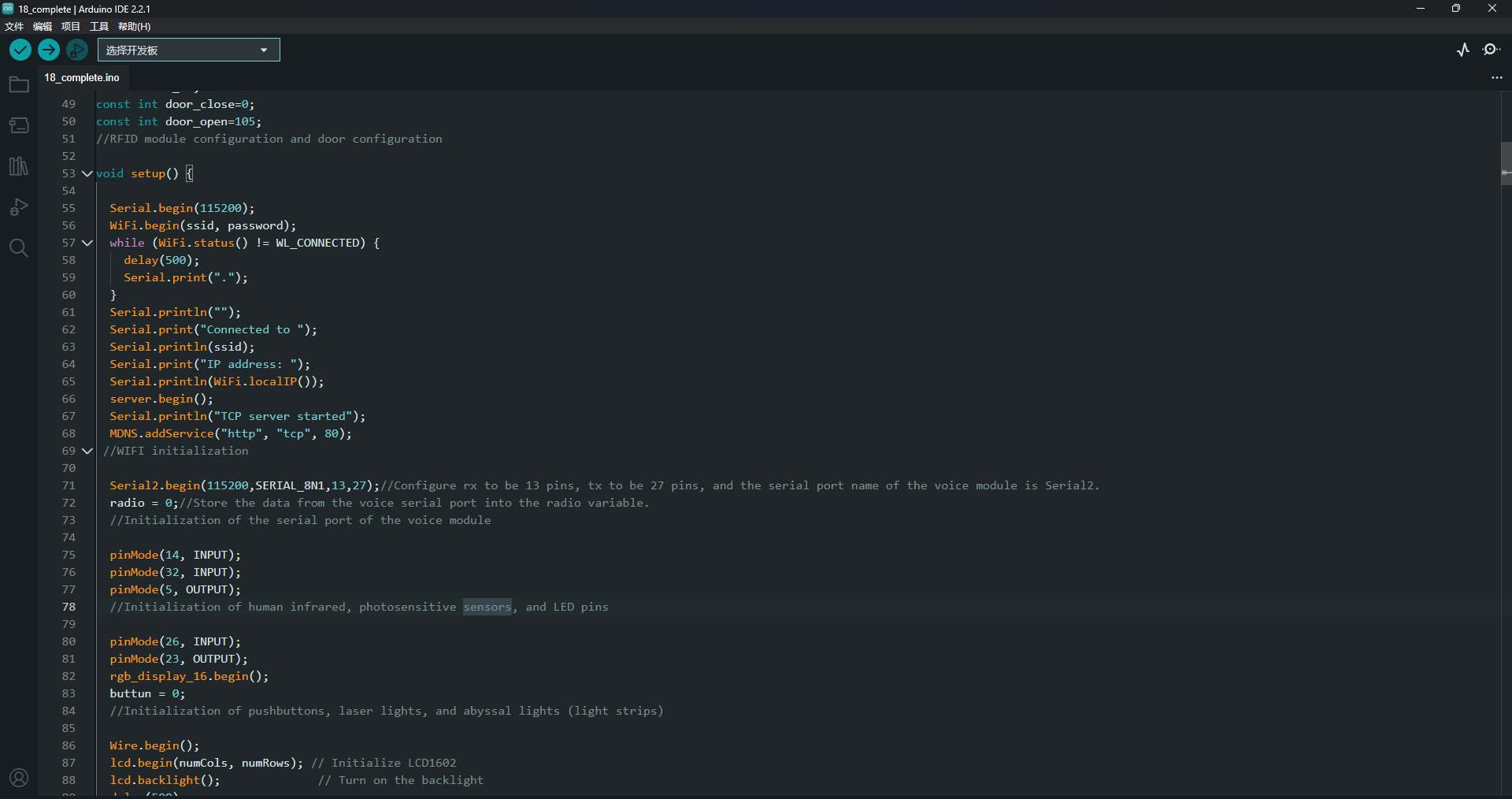
Task: Collapse the code block at line 69
Action: click(x=87, y=451)
